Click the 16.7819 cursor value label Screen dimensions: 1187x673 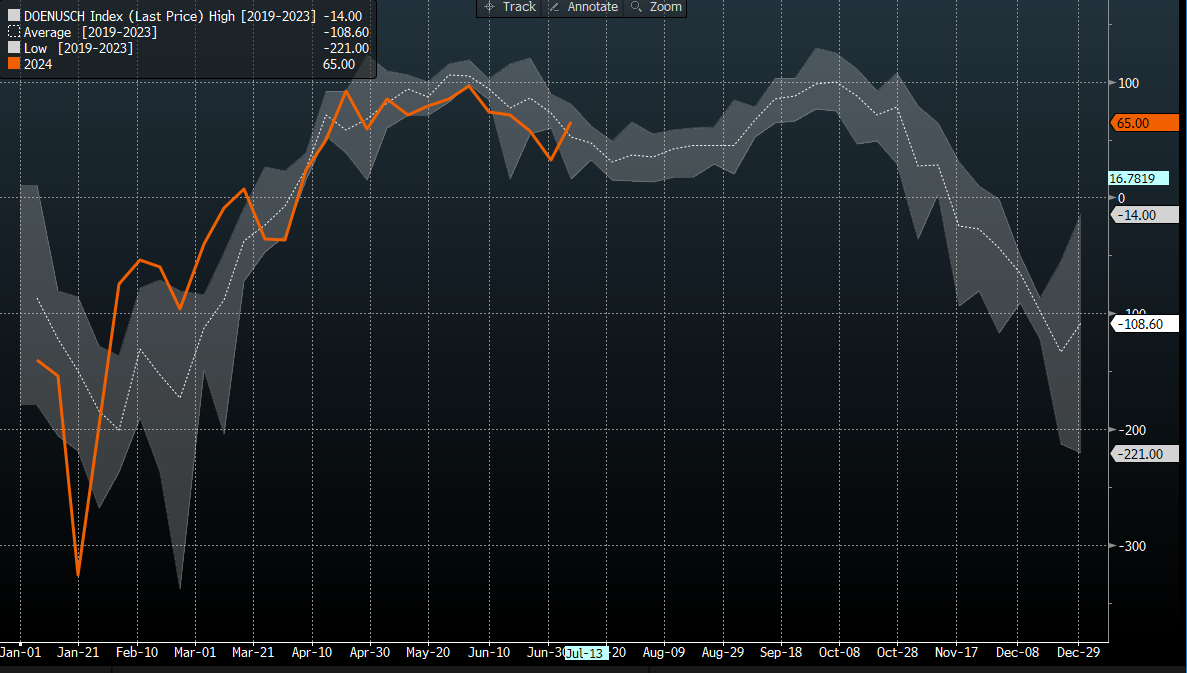click(1138, 179)
